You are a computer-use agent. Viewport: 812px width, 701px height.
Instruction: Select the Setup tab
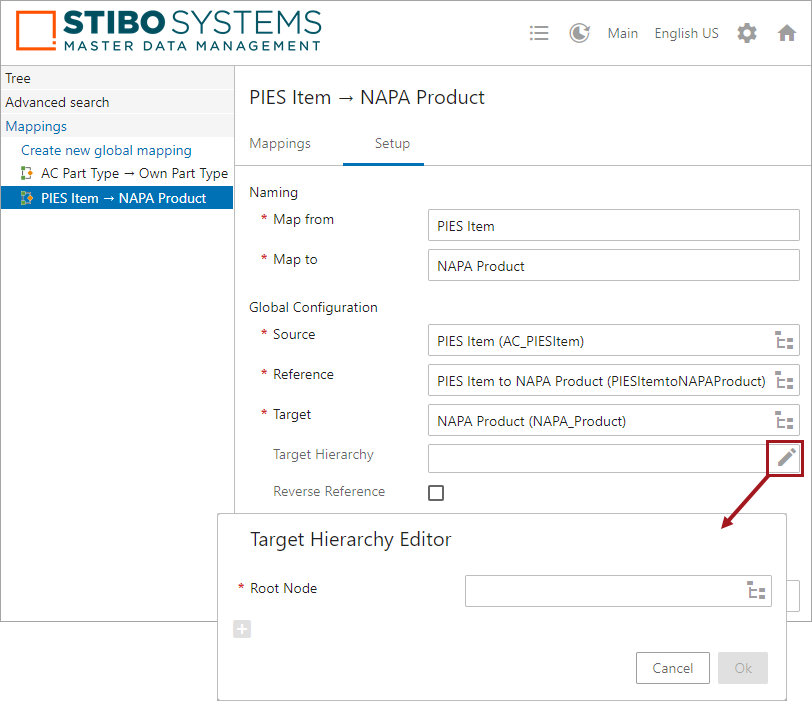point(392,143)
